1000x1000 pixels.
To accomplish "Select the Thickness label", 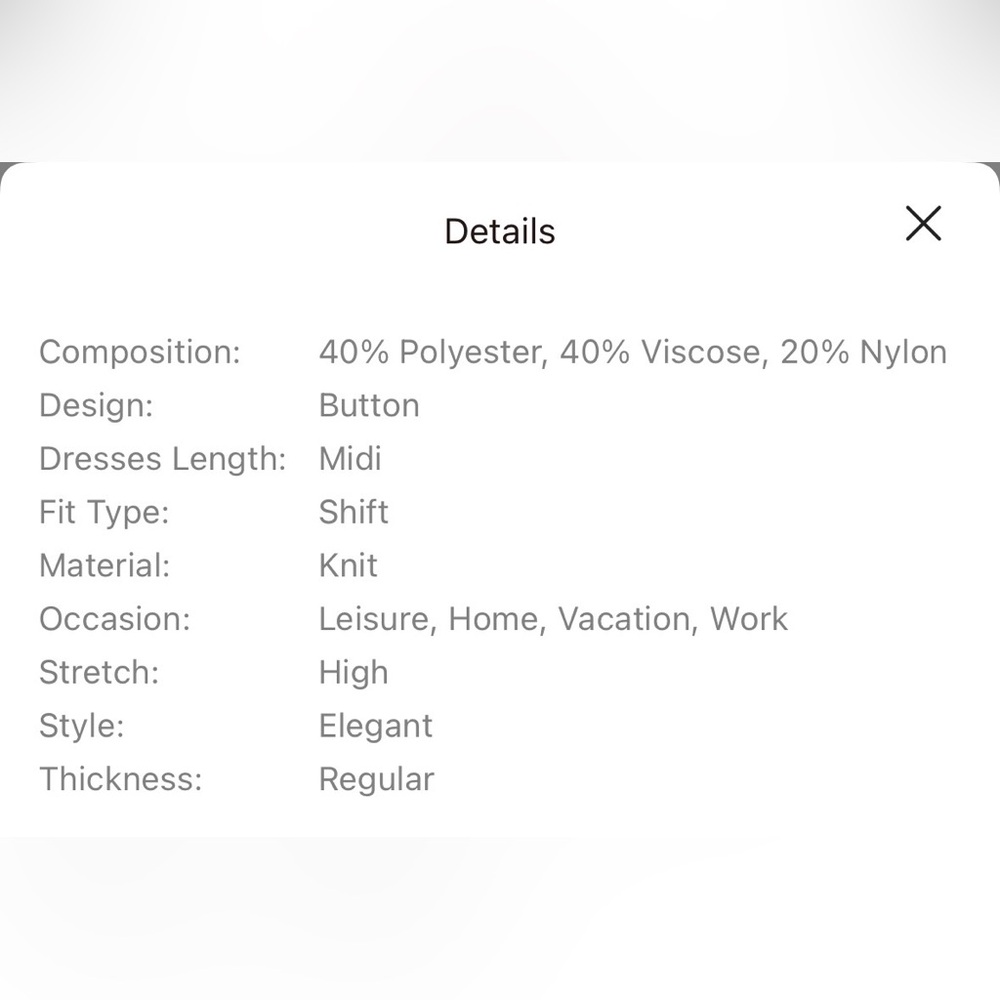I will click(x=121, y=779).
